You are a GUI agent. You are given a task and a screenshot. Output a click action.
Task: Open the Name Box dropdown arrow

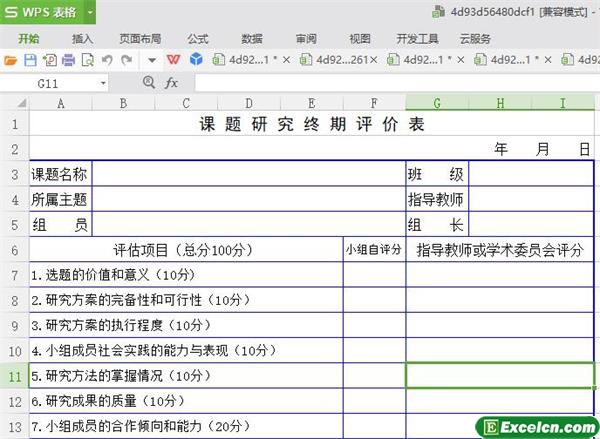coord(103,83)
